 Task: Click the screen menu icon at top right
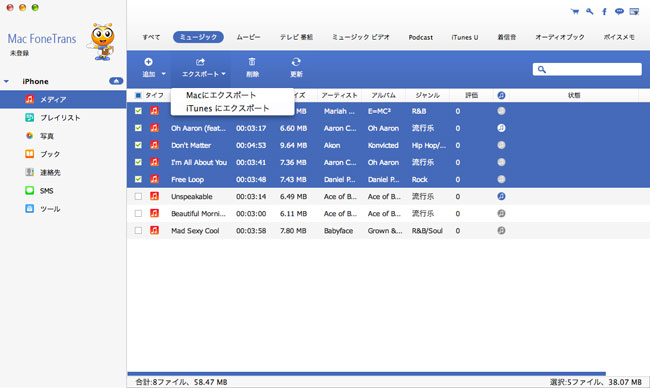(634, 12)
